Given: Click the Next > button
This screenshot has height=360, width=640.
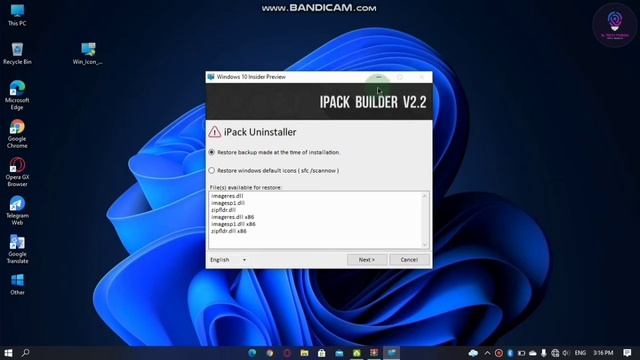Looking at the screenshot, I should coord(367,260).
